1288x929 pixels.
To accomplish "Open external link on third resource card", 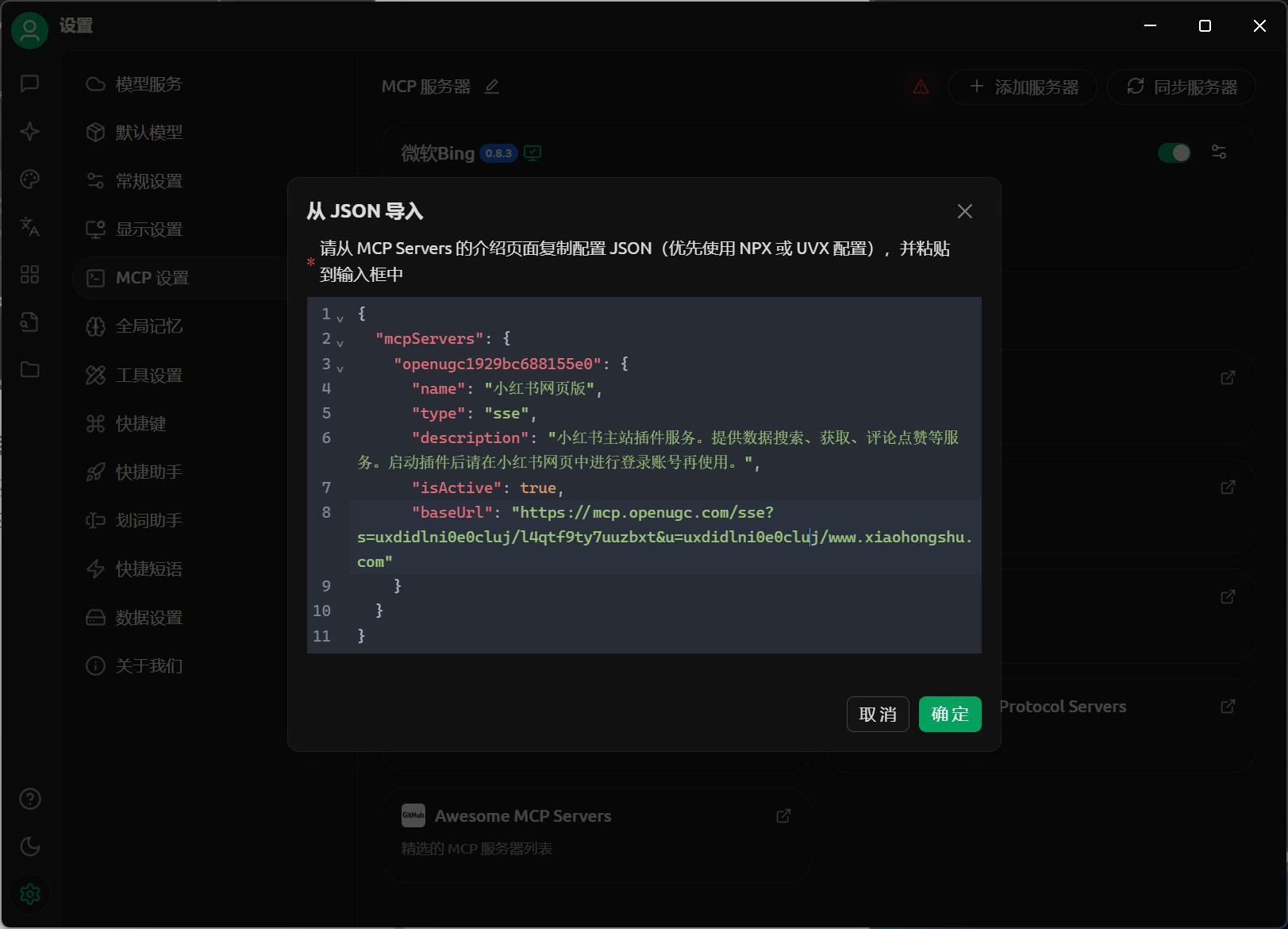I will (x=1228, y=596).
